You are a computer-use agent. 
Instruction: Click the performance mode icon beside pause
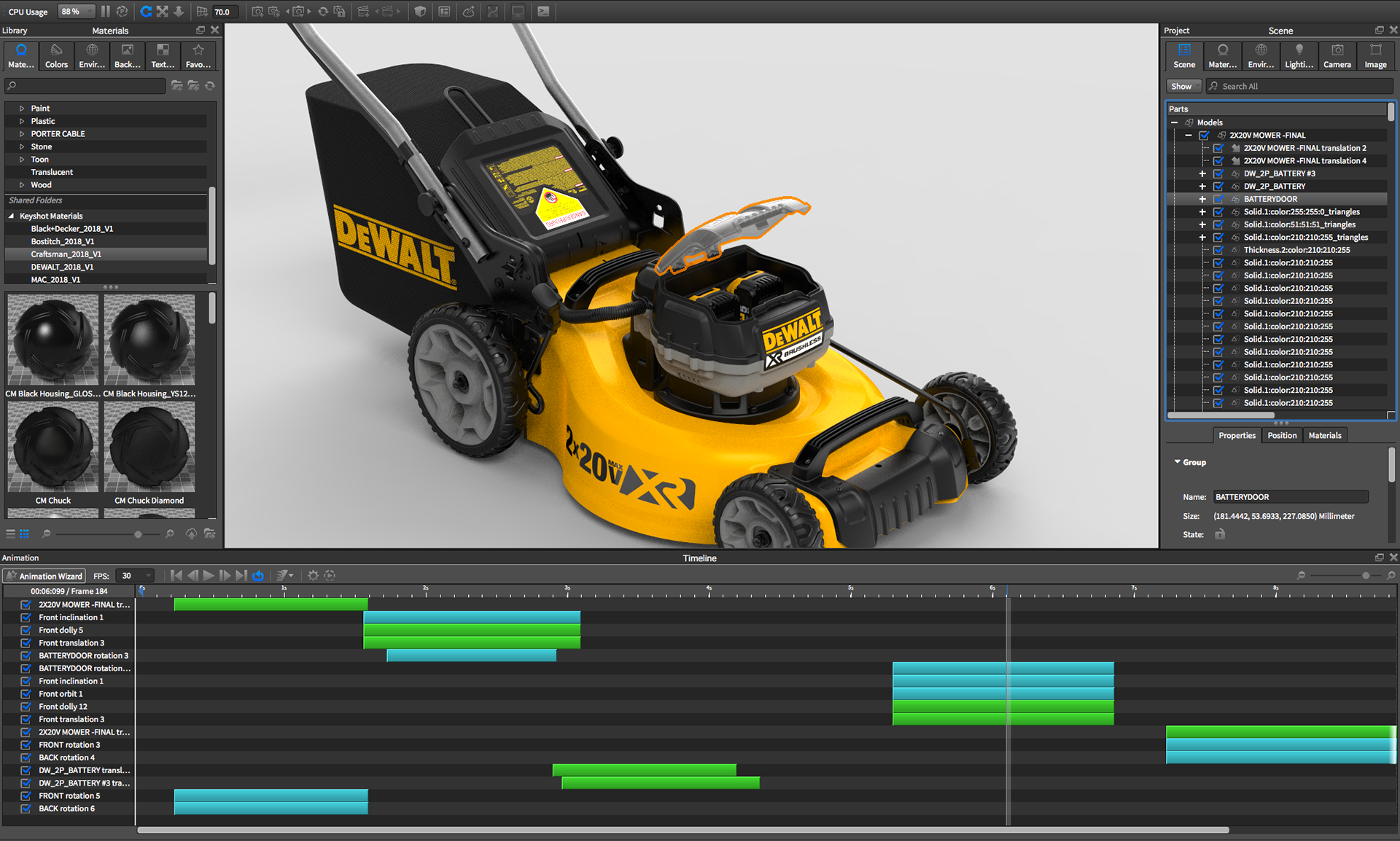click(x=122, y=12)
